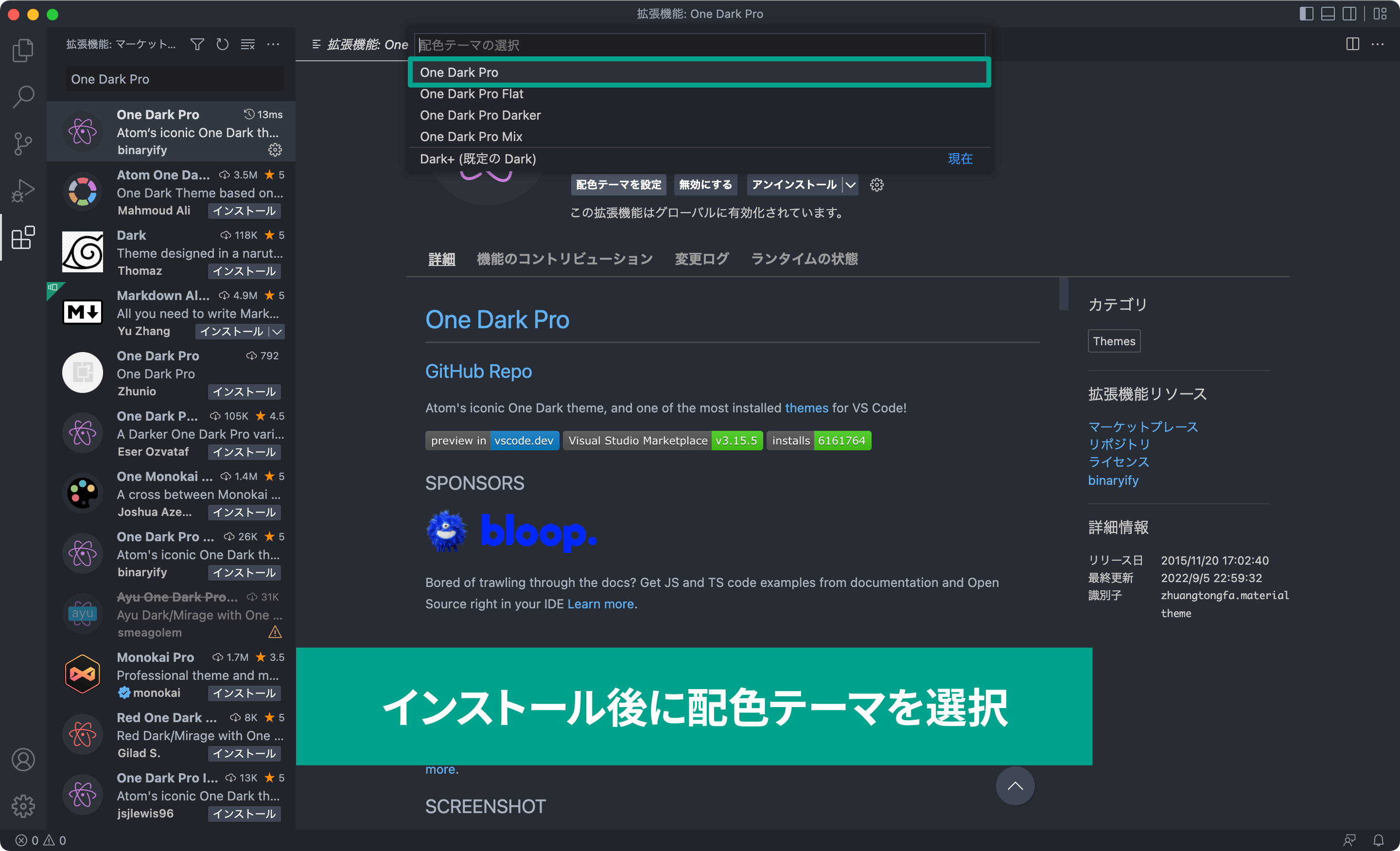Select Atom One Dark theme extension icon

(x=82, y=192)
